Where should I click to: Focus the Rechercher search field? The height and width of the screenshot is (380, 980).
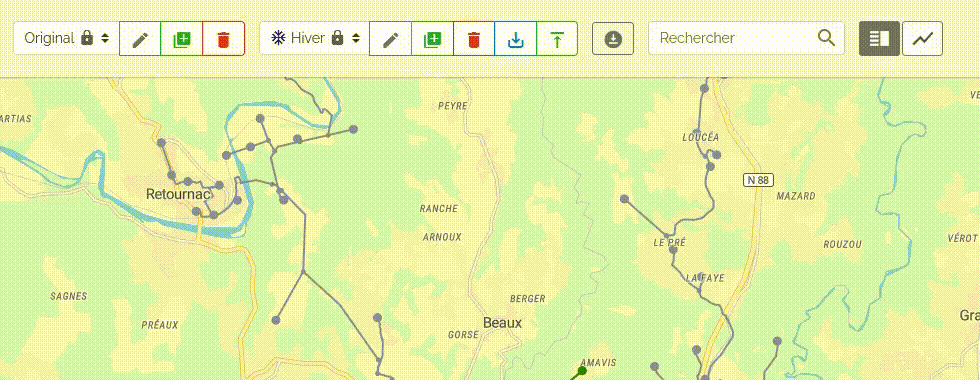[746, 38]
